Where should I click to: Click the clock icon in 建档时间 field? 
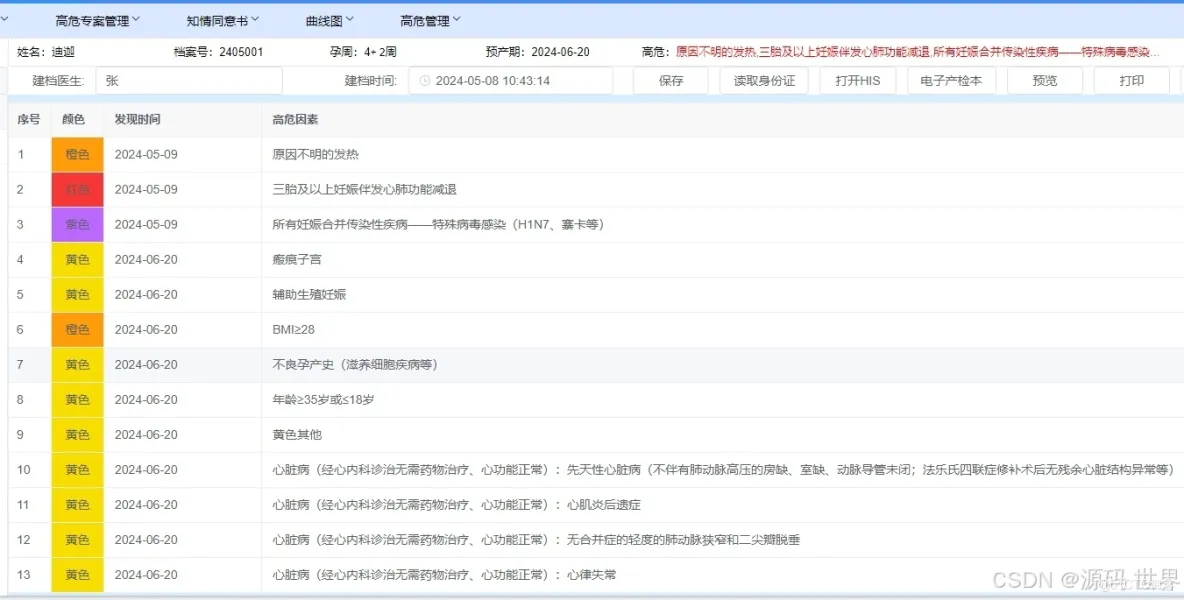pos(424,81)
